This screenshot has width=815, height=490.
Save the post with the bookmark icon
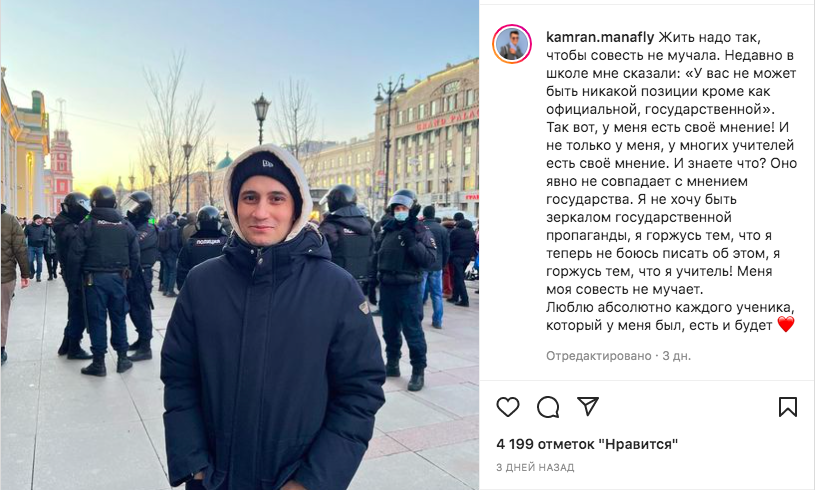tap(787, 407)
